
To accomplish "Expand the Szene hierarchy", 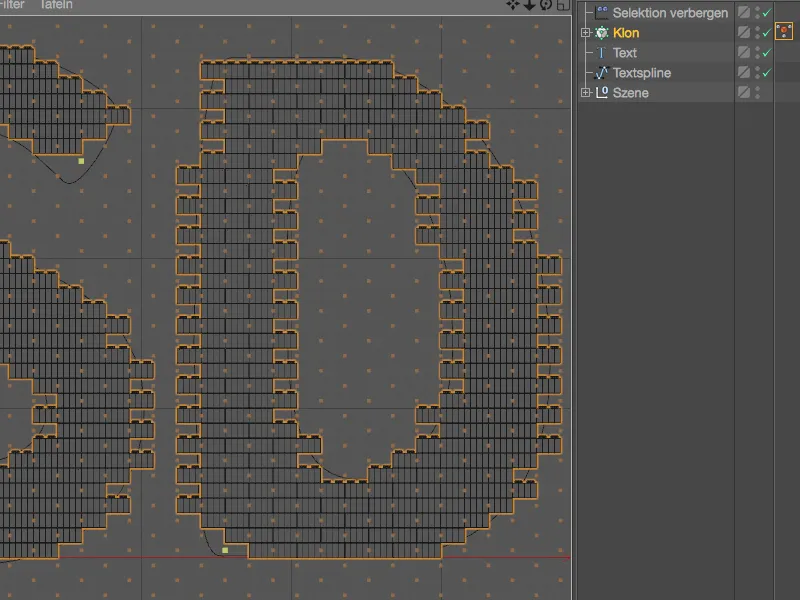I will [584, 92].
